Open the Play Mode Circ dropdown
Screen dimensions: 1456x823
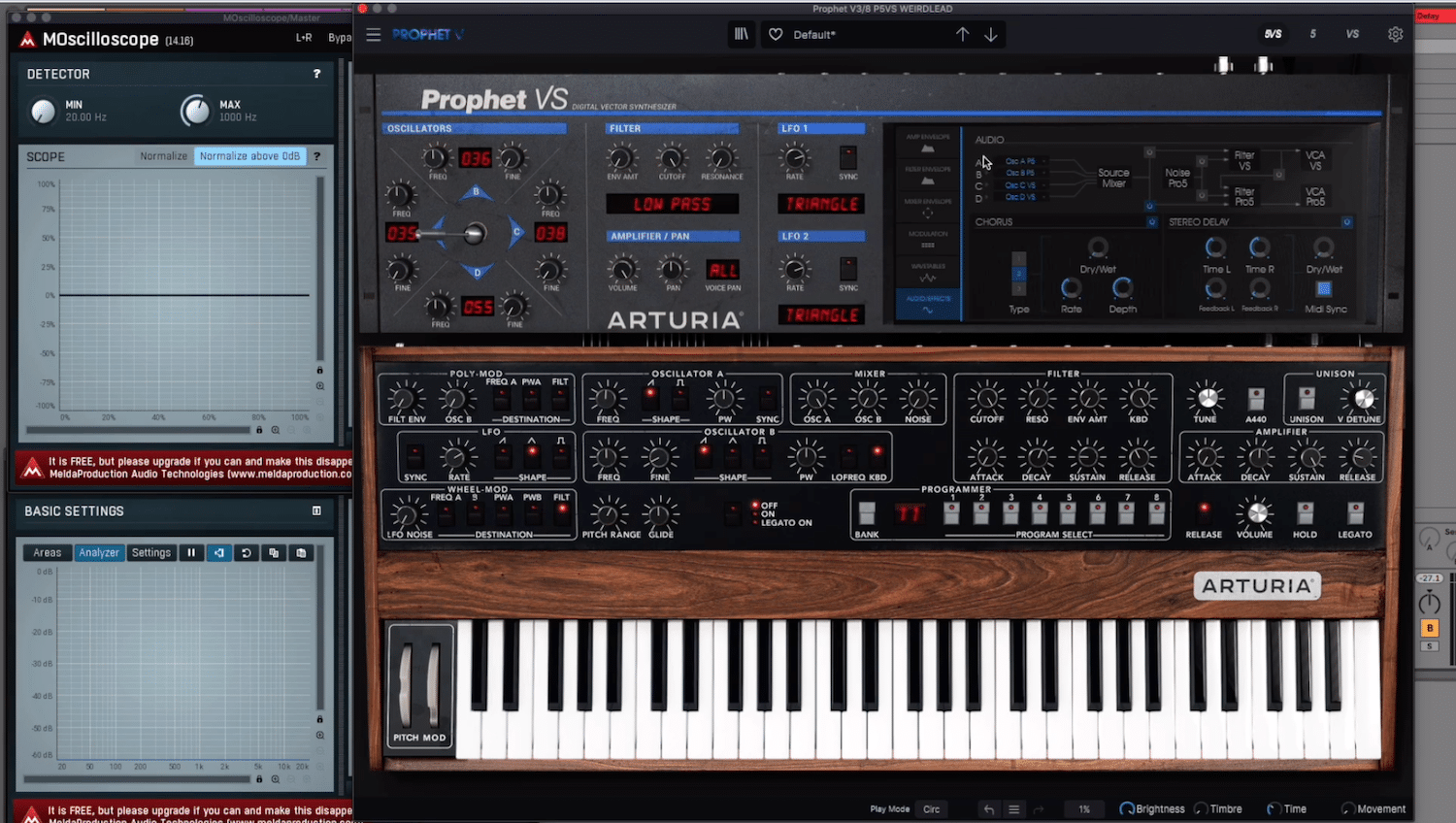[932, 809]
